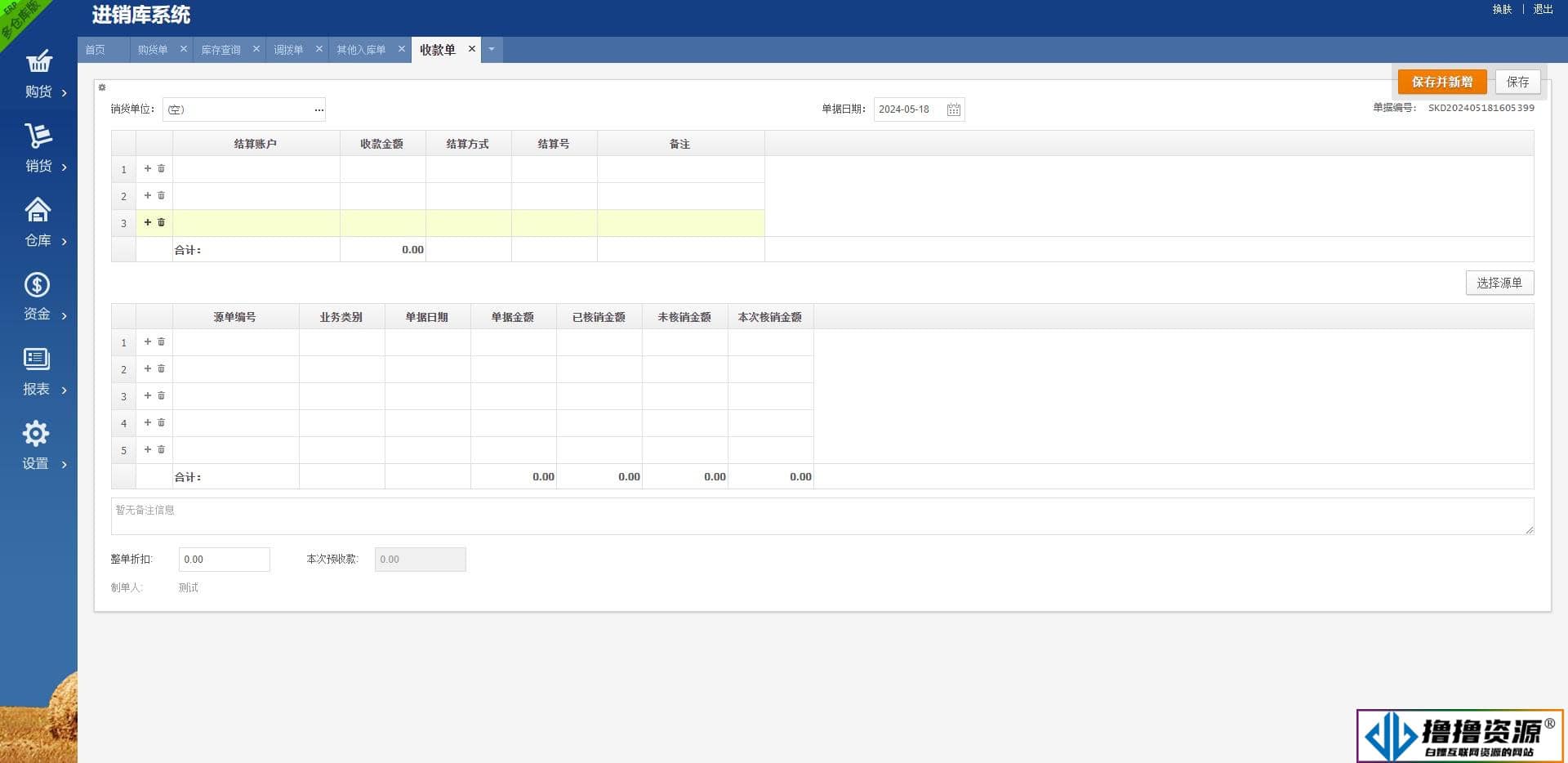
Task: Delete source document row 3
Action: [161, 395]
